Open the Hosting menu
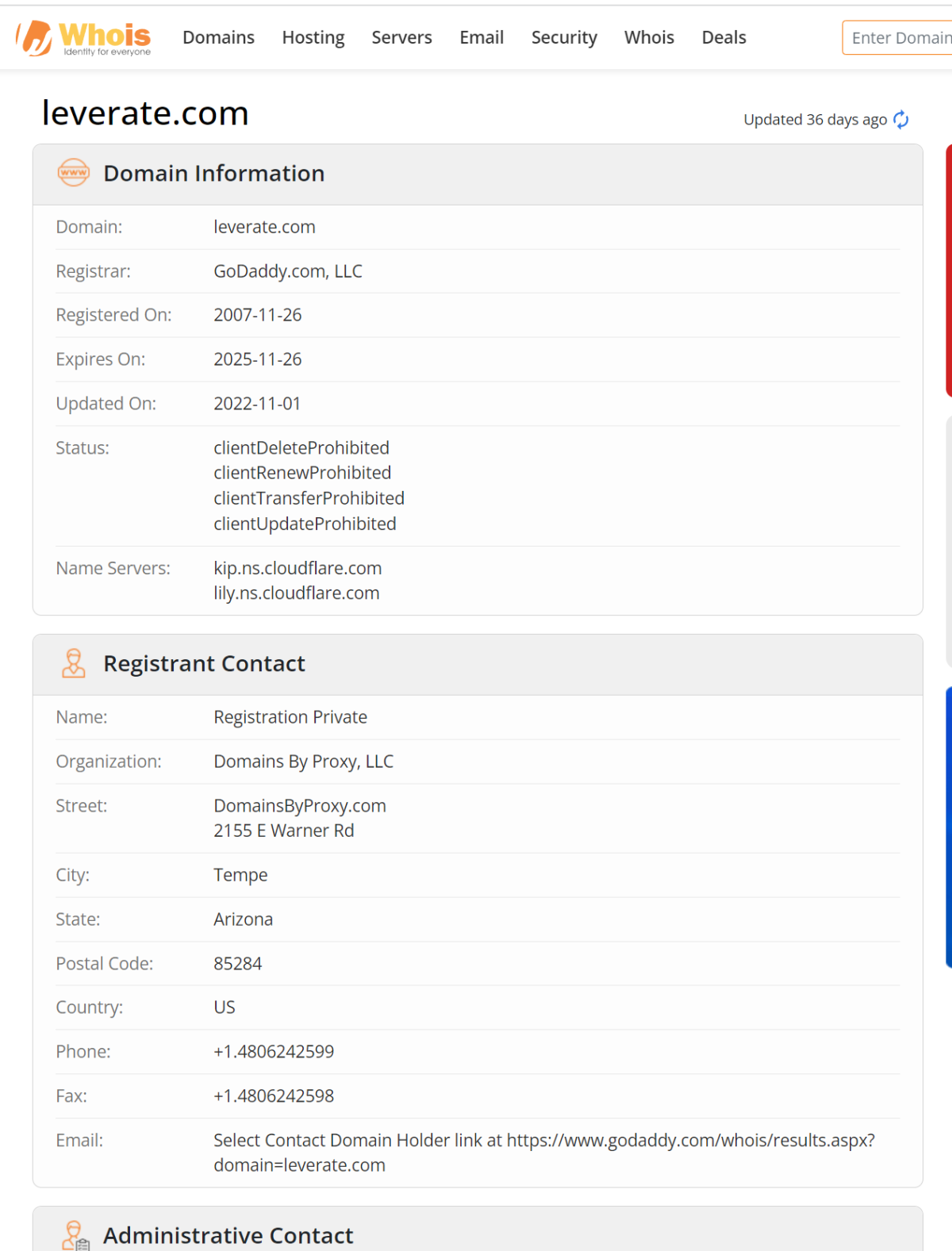This screenshot has height=1251, width=952. tap(313, 37)
